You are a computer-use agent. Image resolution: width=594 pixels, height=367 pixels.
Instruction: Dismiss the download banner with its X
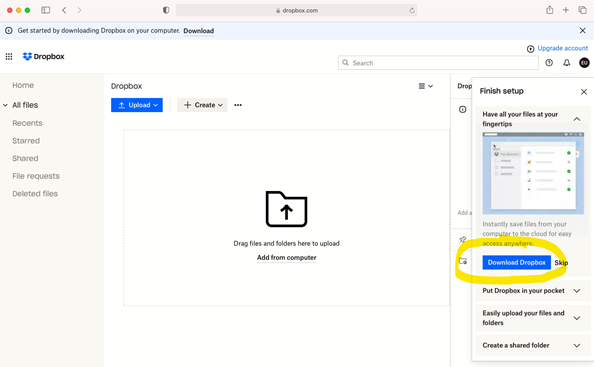point(583,31)
